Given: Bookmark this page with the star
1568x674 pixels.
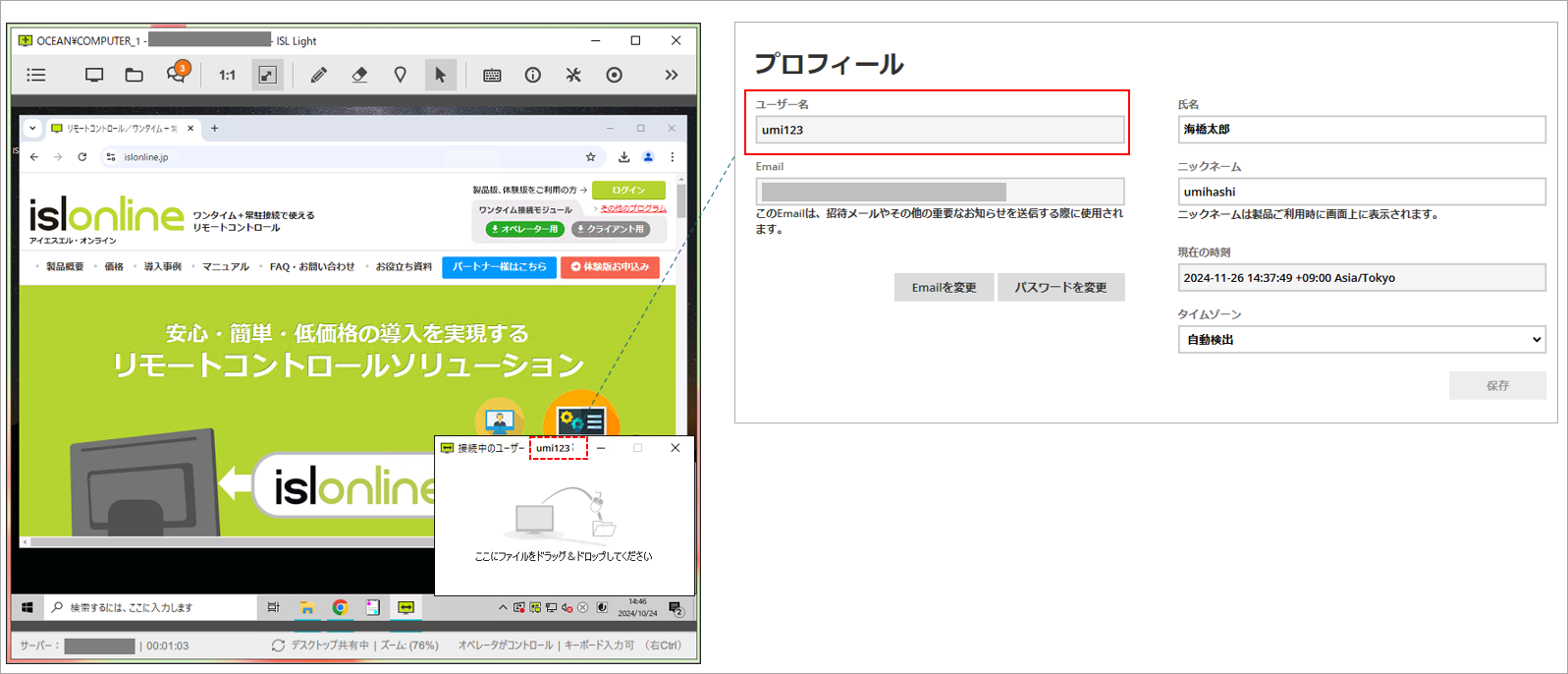Looking at the screenshot, I should tap(590, 157).
